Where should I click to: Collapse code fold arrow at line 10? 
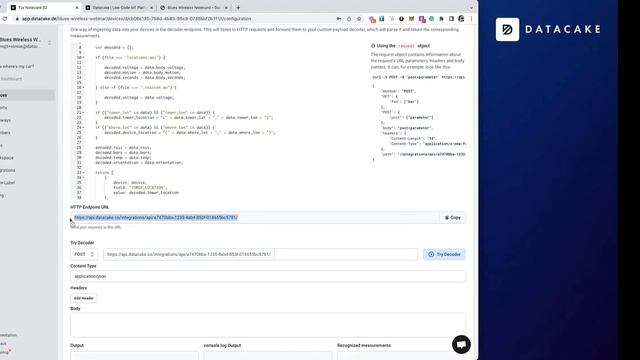click(x=84, y=58)
